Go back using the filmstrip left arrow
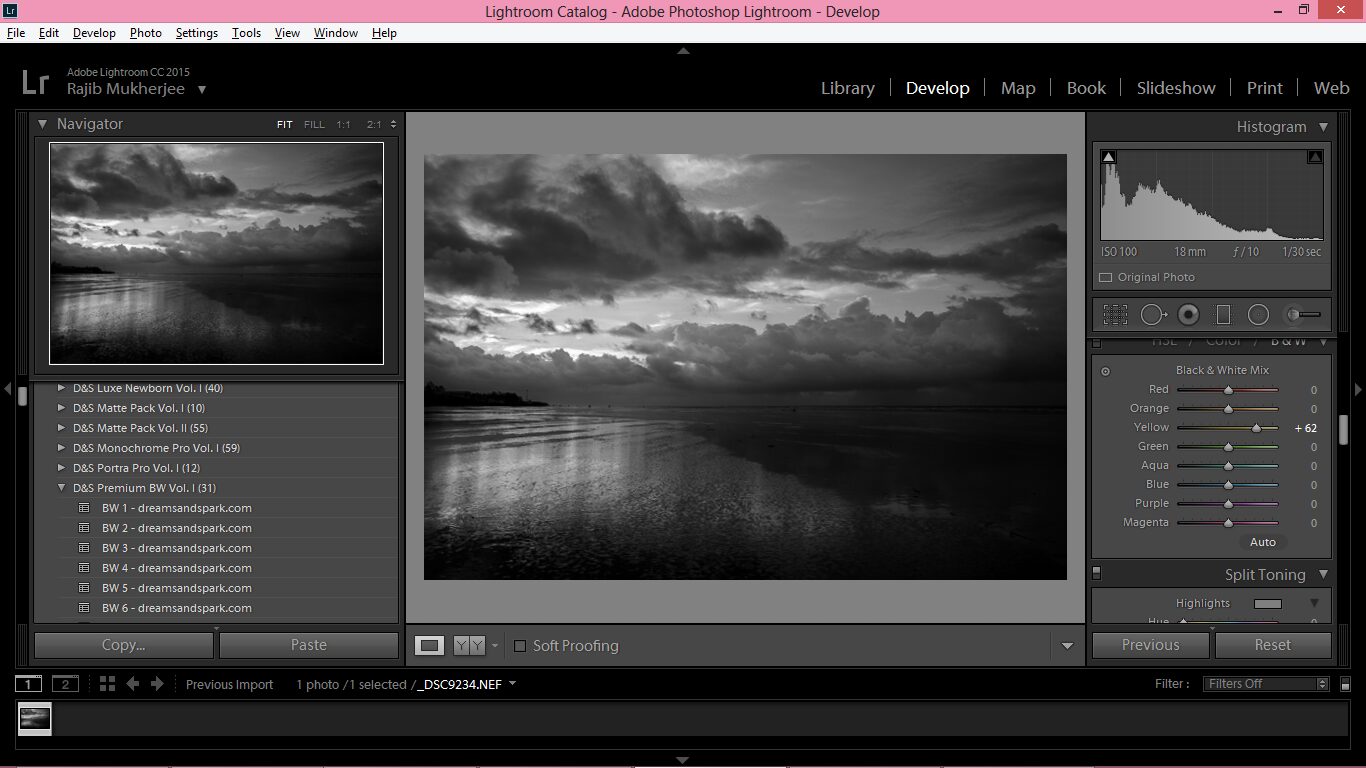The height and width of the screenshot is (768, 1366). [132, 684]
